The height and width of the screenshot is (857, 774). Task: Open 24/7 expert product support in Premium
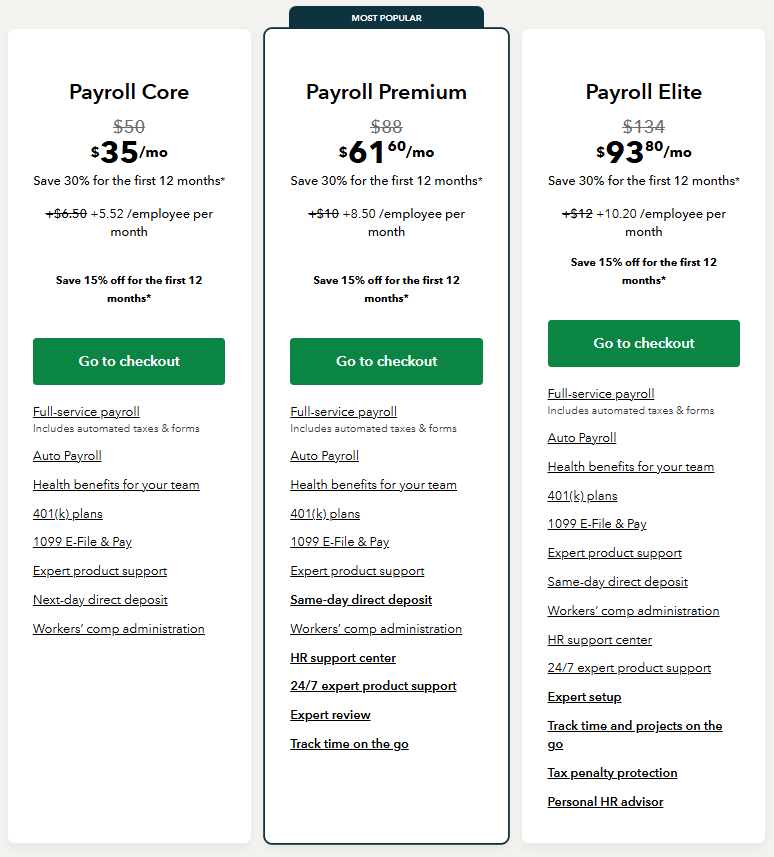point(373,686)
